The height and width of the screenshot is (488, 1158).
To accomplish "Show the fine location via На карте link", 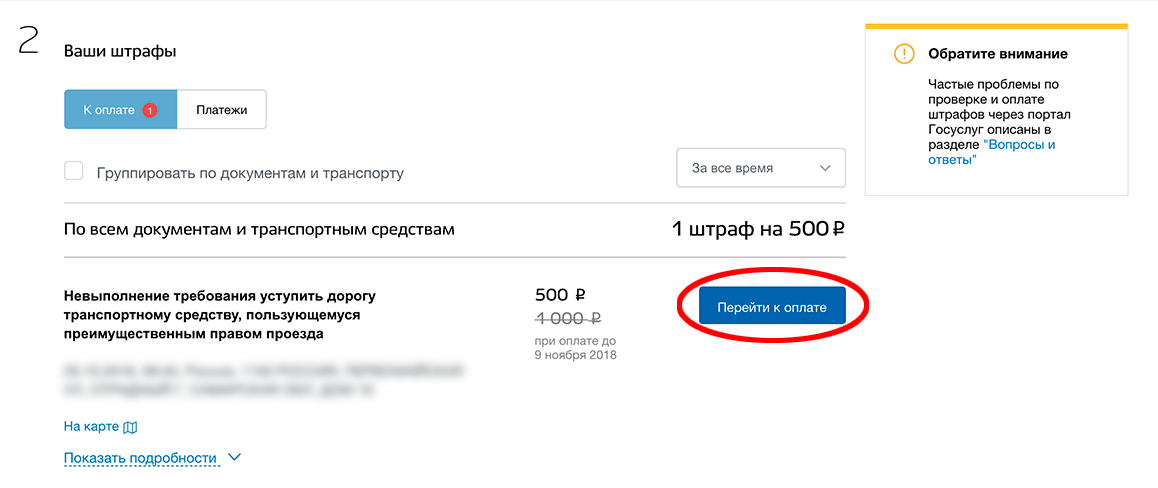I will pyautogui.click(x=92, y=427).
